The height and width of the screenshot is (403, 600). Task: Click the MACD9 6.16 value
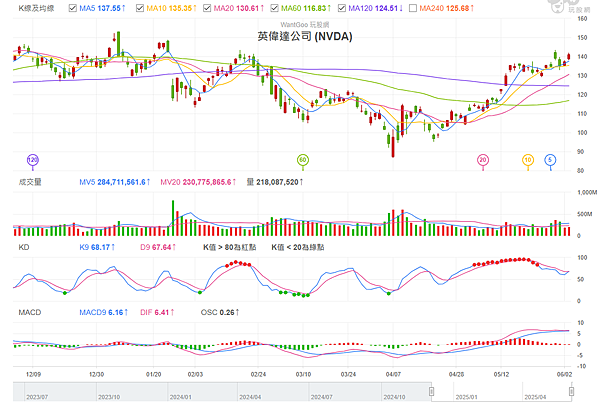click(104, 312)
